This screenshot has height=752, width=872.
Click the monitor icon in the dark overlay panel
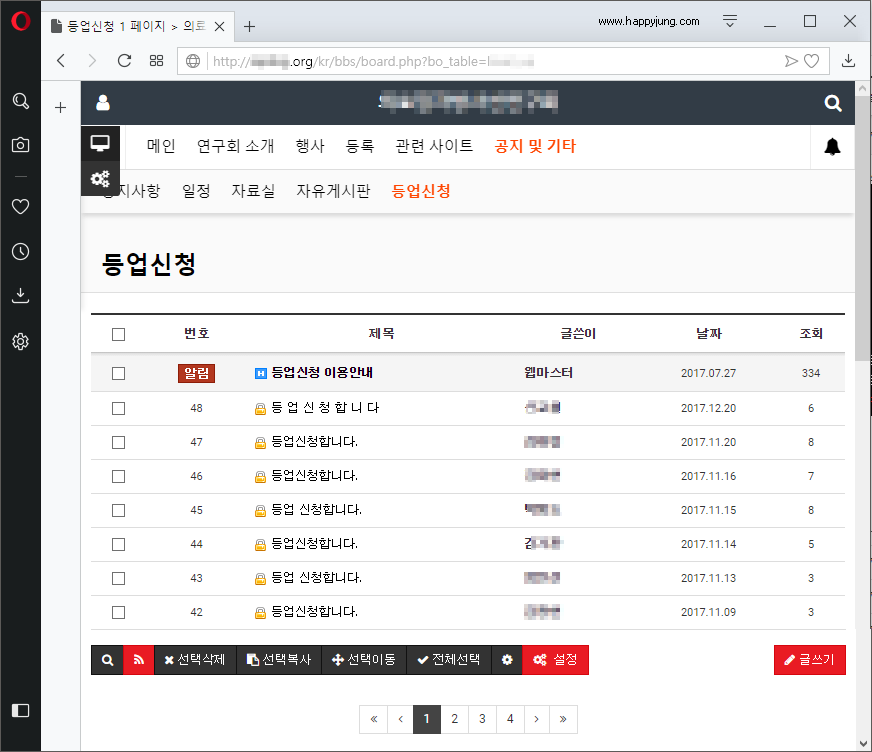tap(100, 143)
